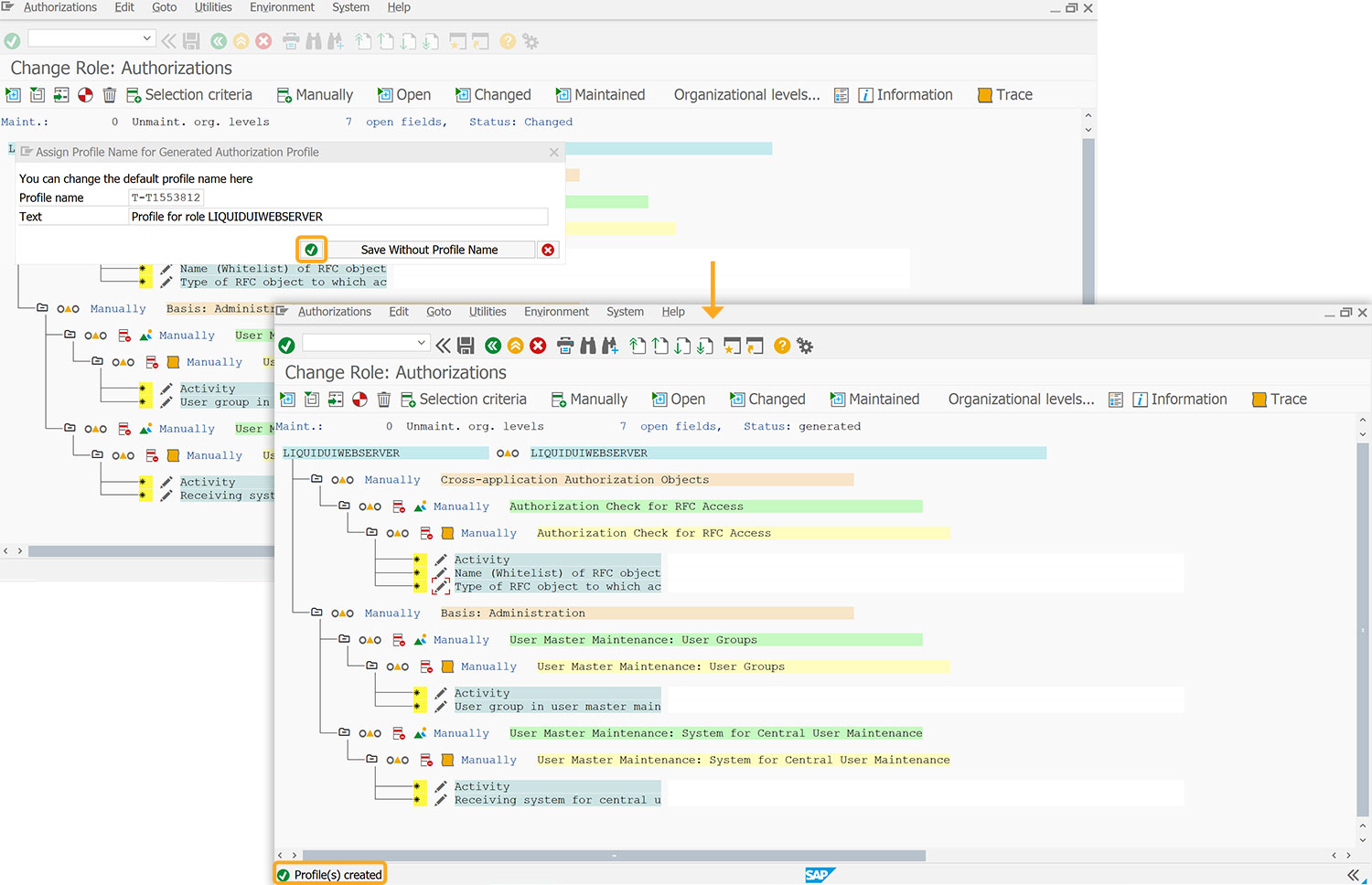Click the trash Delete icon in back window
This screenshot has height=885, width=1372.
pyautogui.click(x=110, y=95)
